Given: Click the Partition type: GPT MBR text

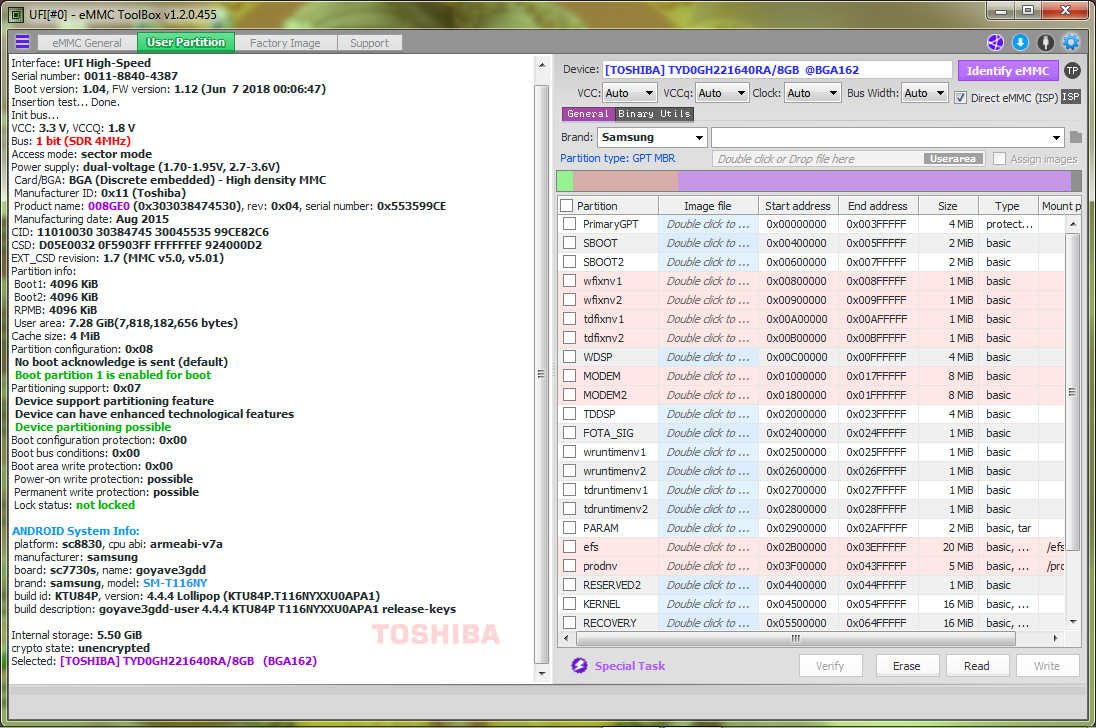Looking at the screenshot, I should pos(617,158).
